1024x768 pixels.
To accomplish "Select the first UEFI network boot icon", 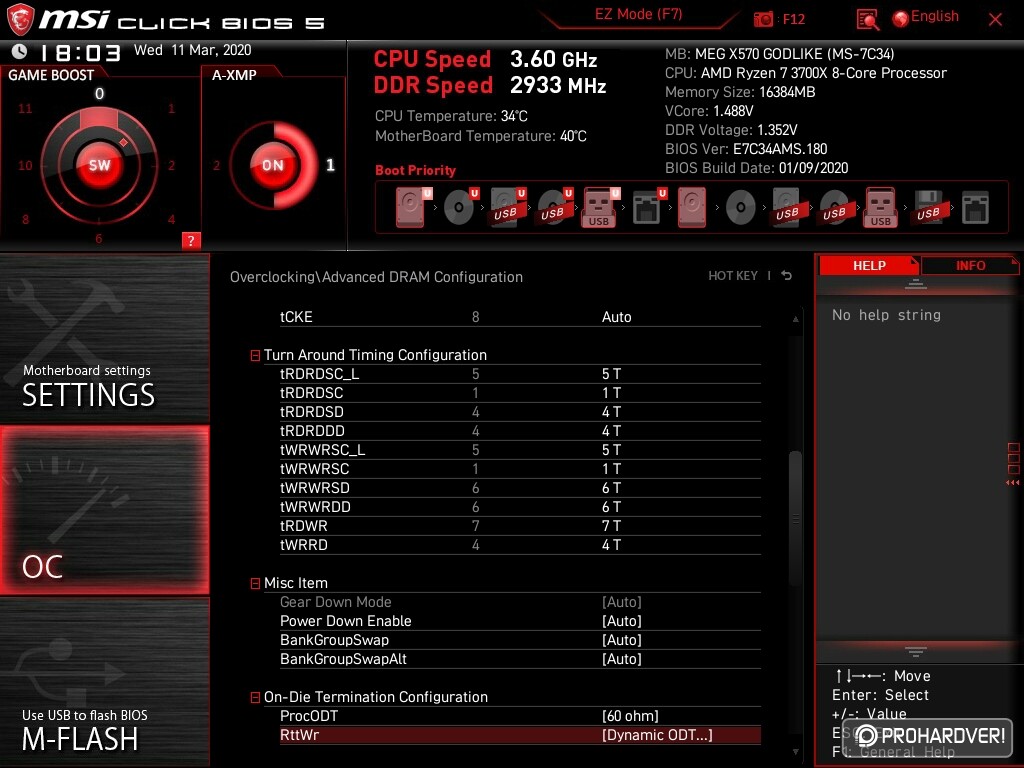I will click(x=648, y=208).
